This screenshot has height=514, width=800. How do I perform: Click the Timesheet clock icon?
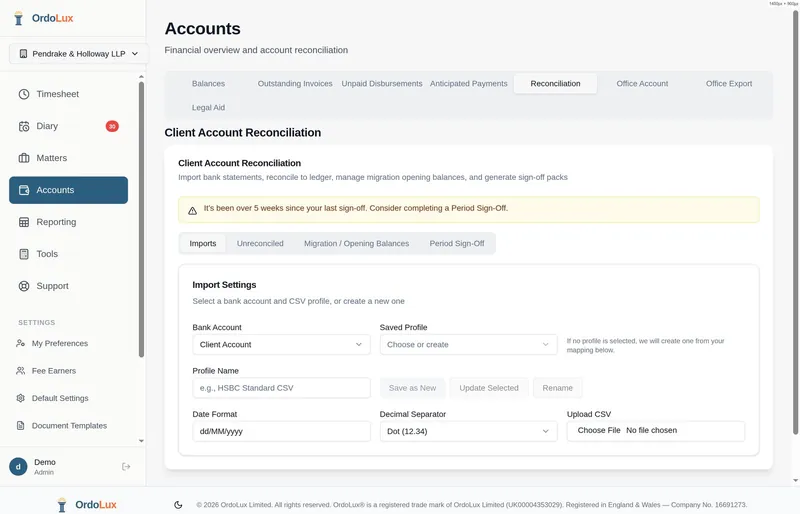coord(24,94)
